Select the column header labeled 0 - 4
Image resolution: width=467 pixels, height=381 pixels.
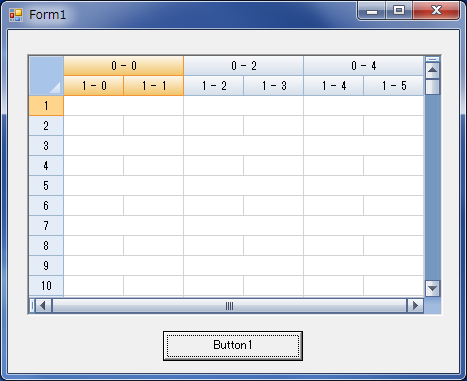[x=364, y=66]
